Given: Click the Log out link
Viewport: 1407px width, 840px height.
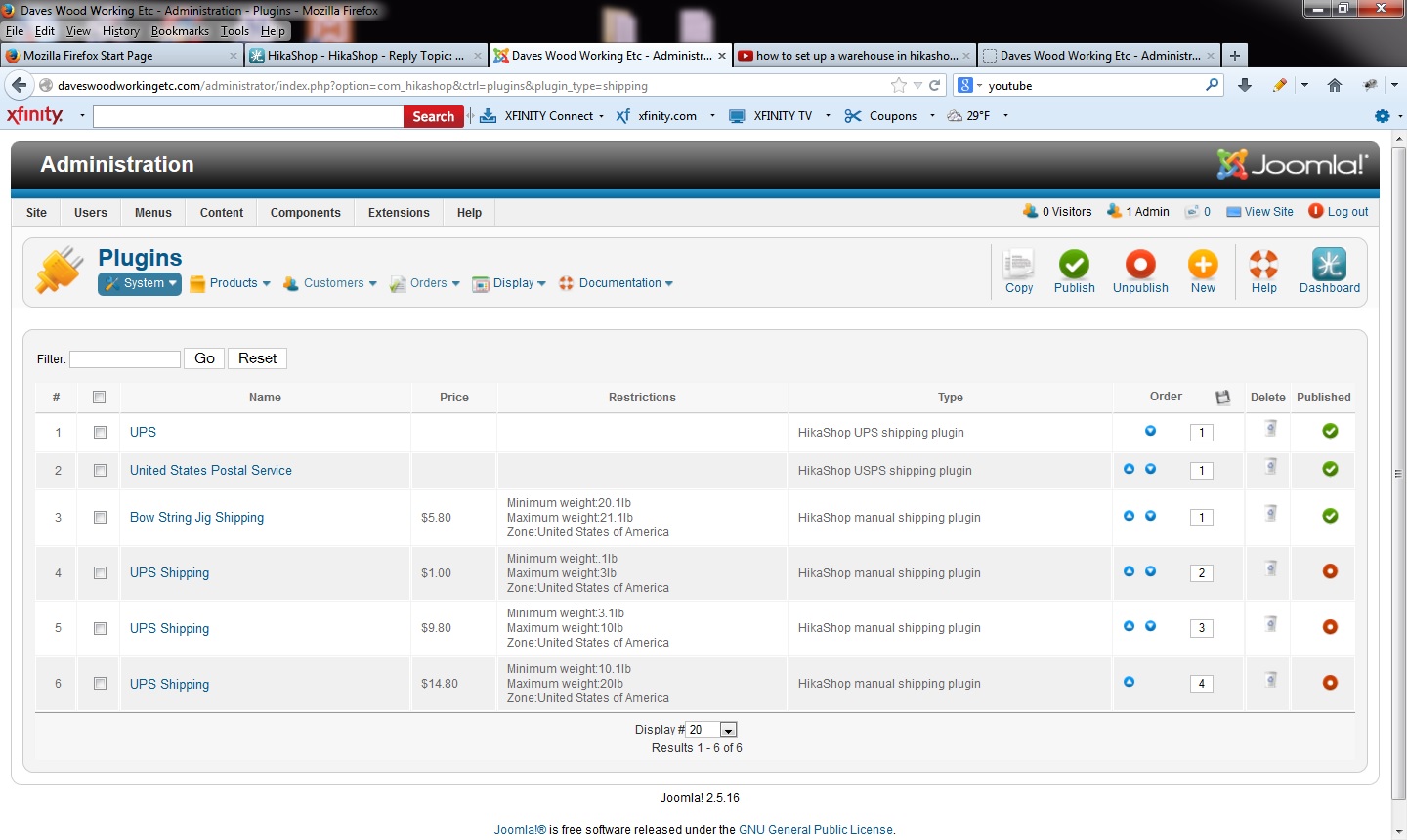Looking at the screenshot, I should [1339, 212].
